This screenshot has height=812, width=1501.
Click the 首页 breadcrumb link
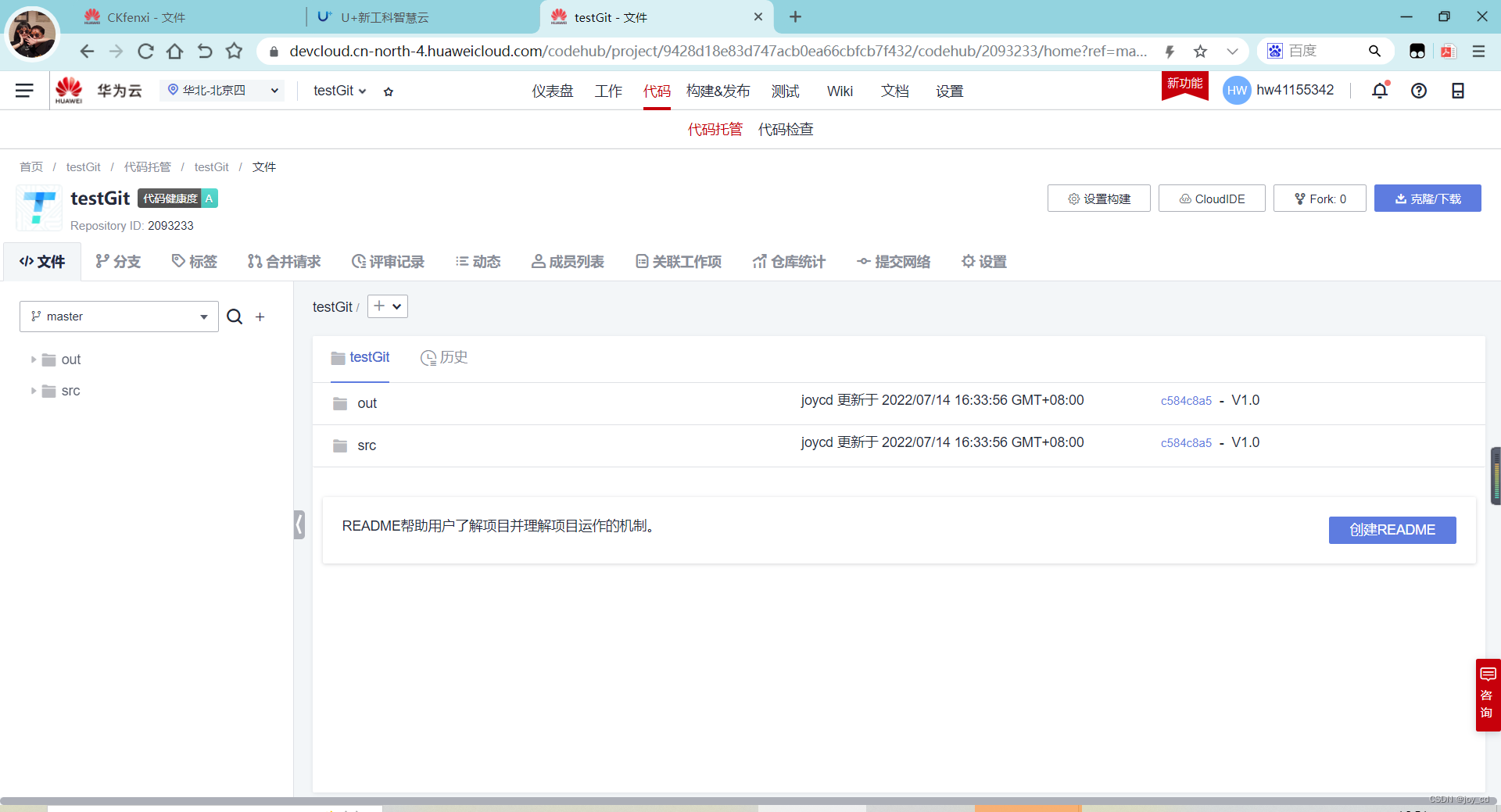coord(31,167)
